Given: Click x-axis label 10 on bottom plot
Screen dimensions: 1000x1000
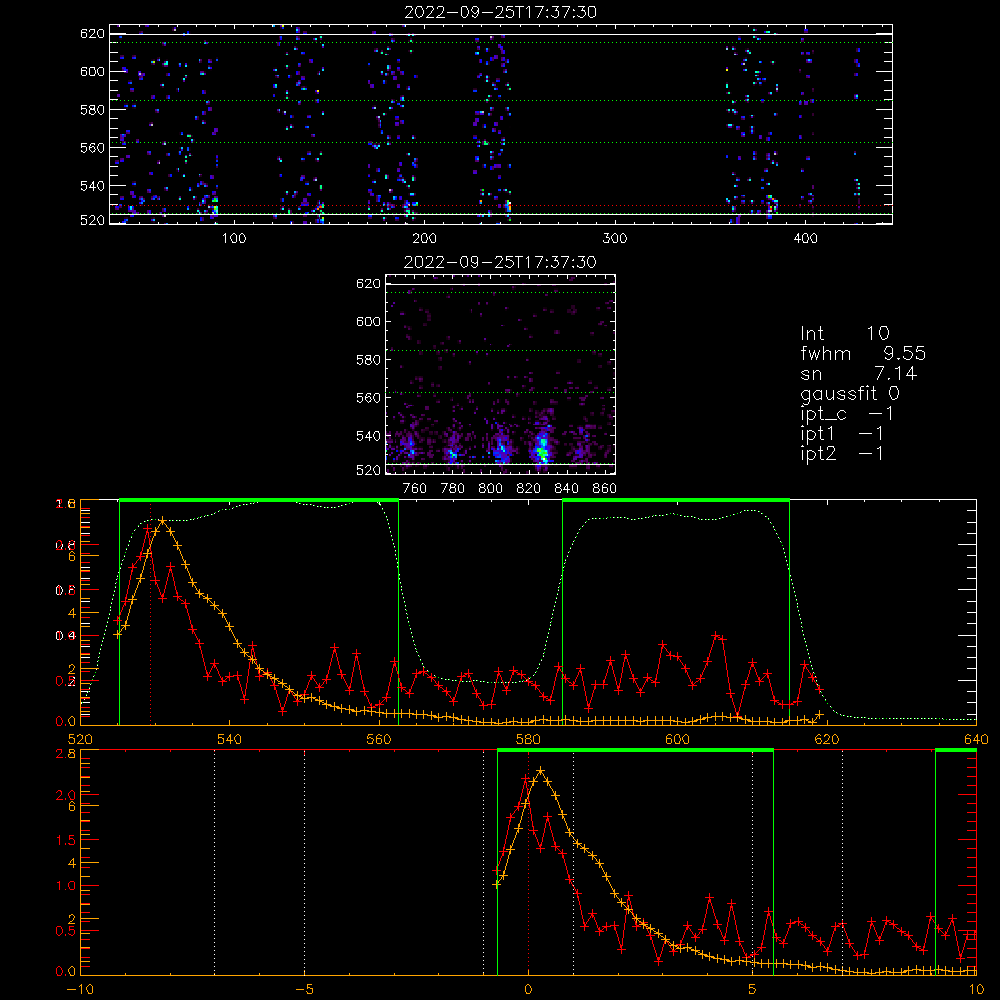Looking at the screenshot, I should point(976,989).
